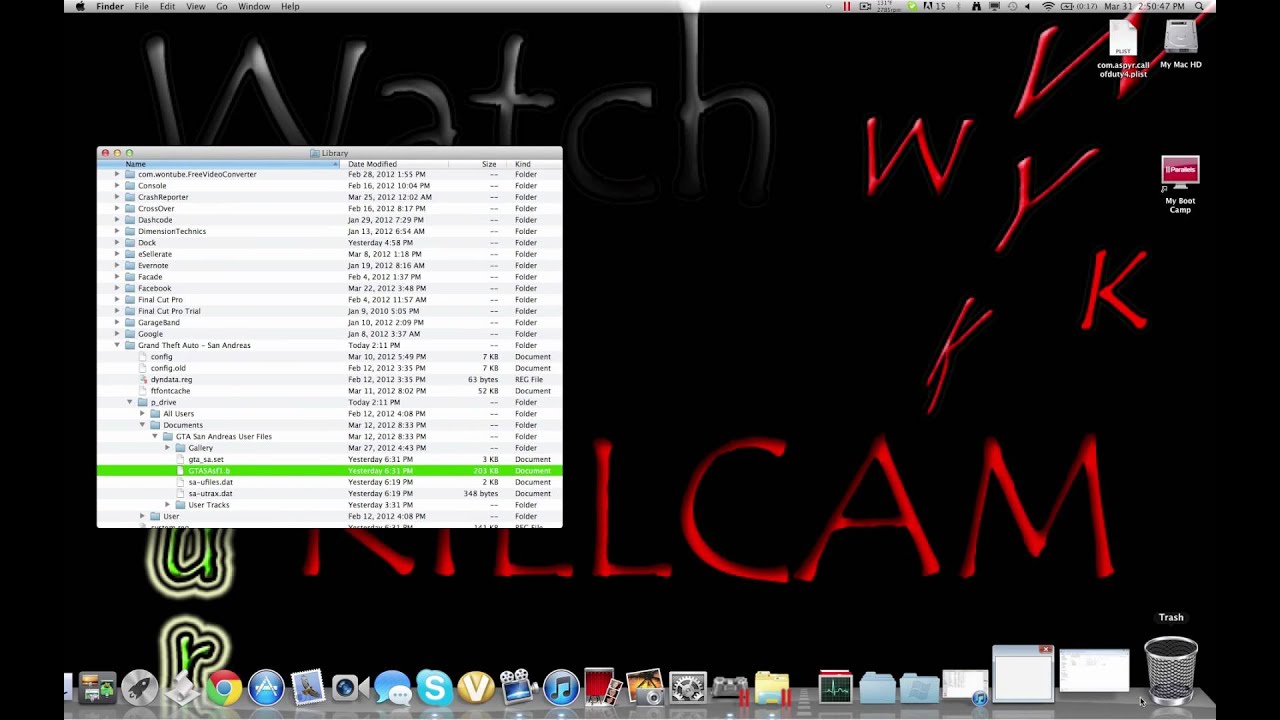Sort by the Name column header
The image size is (1280, 720).
tap(220, 164)
